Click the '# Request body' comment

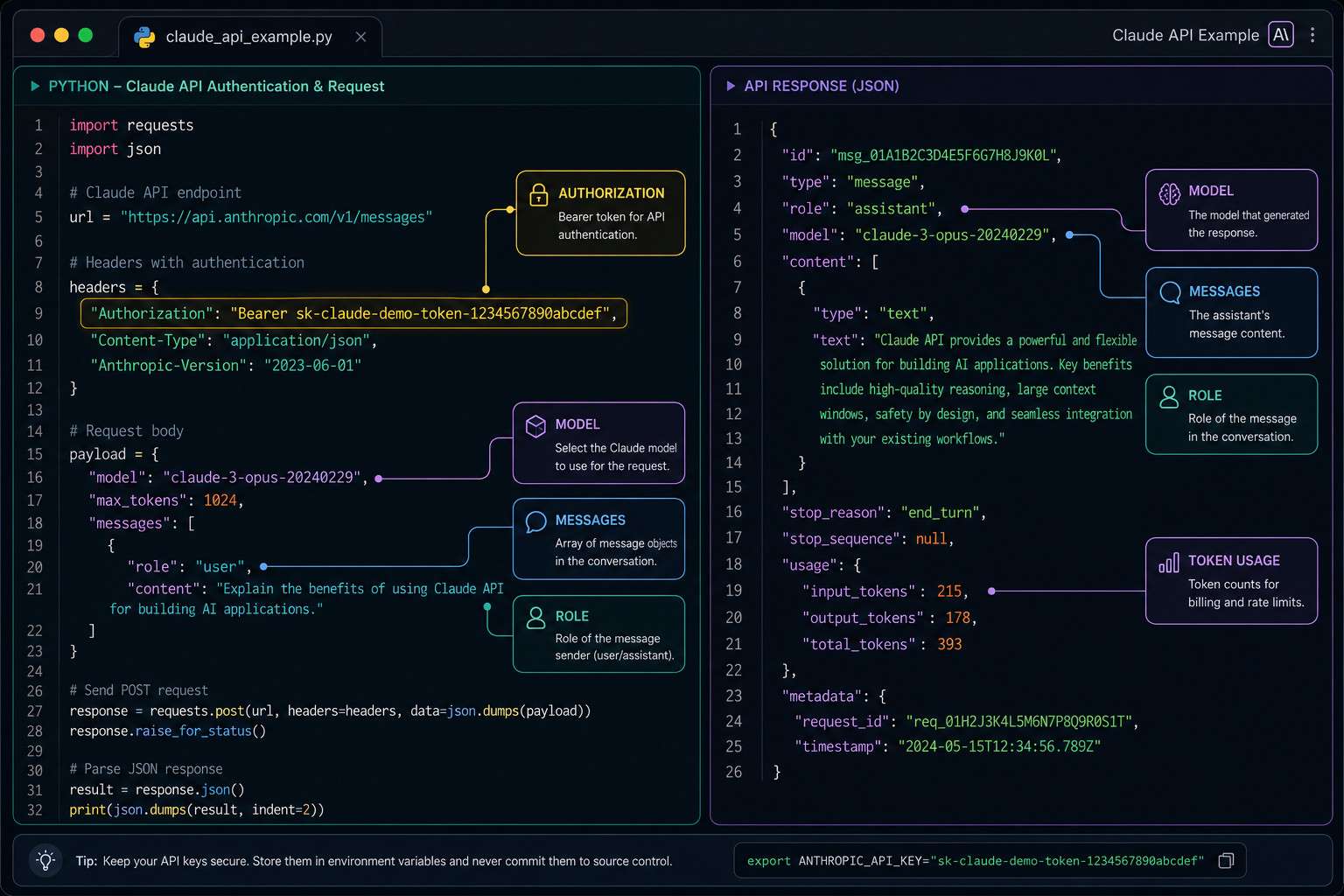point(127,430)
